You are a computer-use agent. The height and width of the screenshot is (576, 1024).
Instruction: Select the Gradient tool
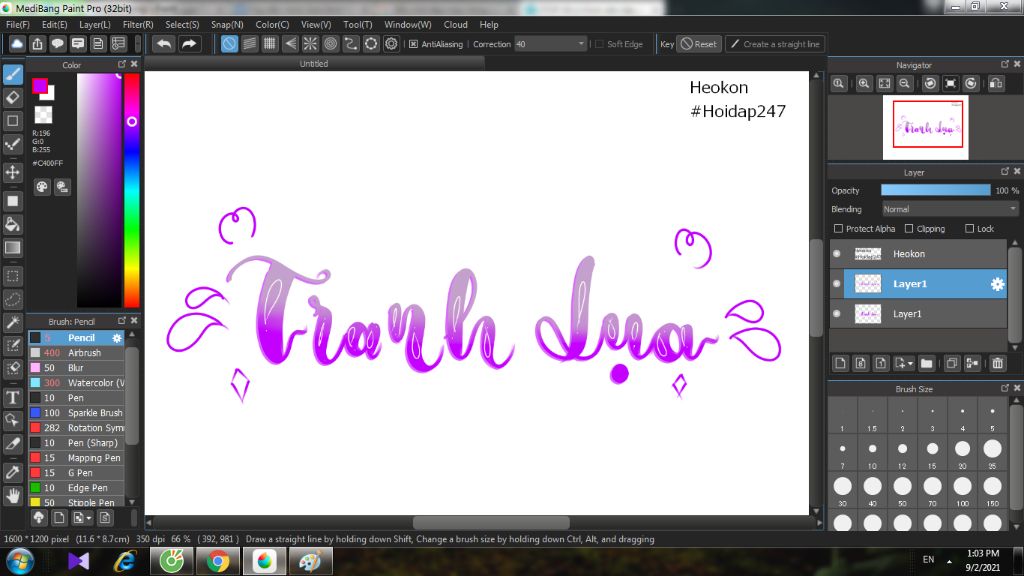pos(13,248)
